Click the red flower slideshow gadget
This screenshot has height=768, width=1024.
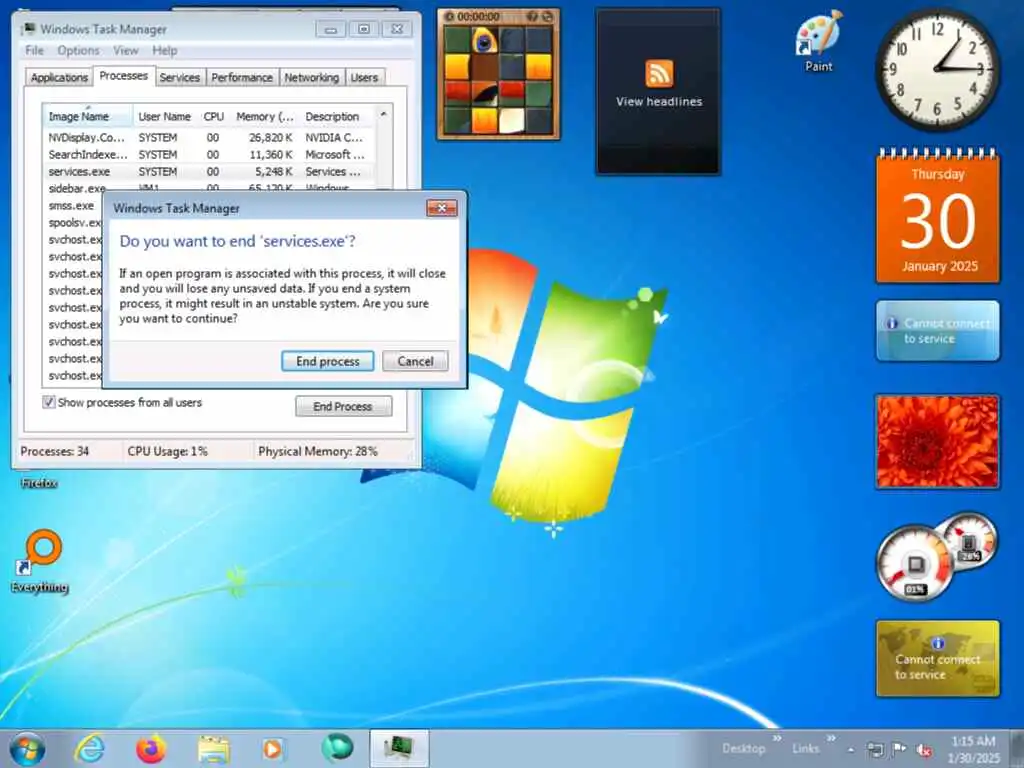(938, 441)
